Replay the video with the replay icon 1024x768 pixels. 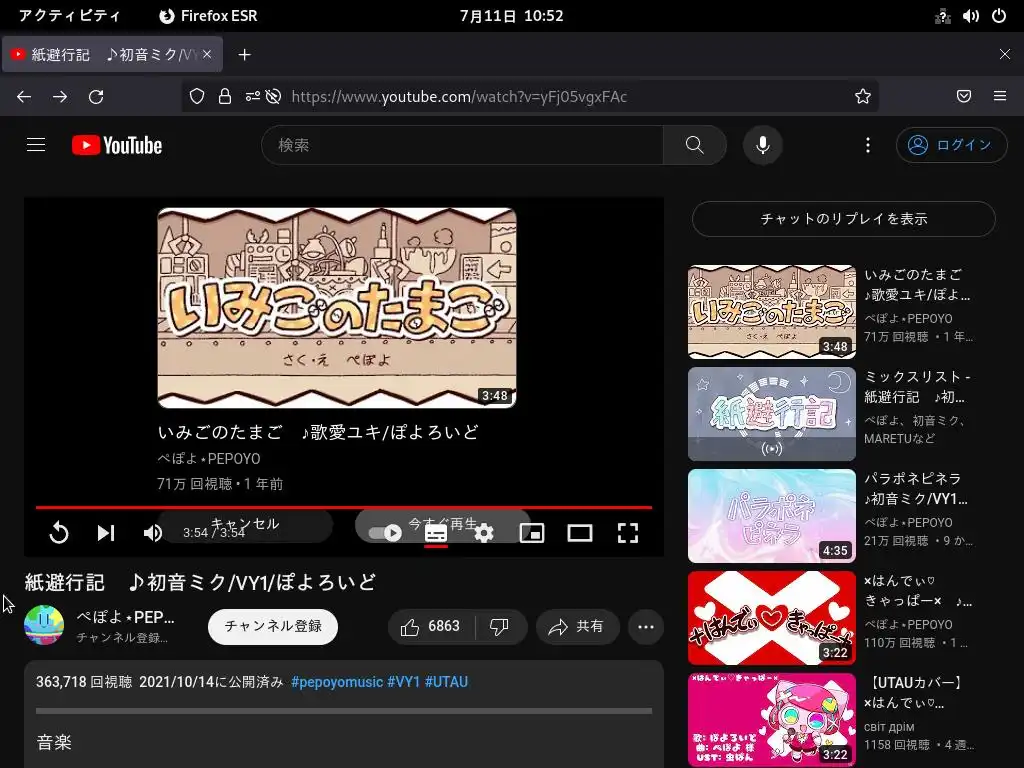pyautogui.click(x=59, y=533)
